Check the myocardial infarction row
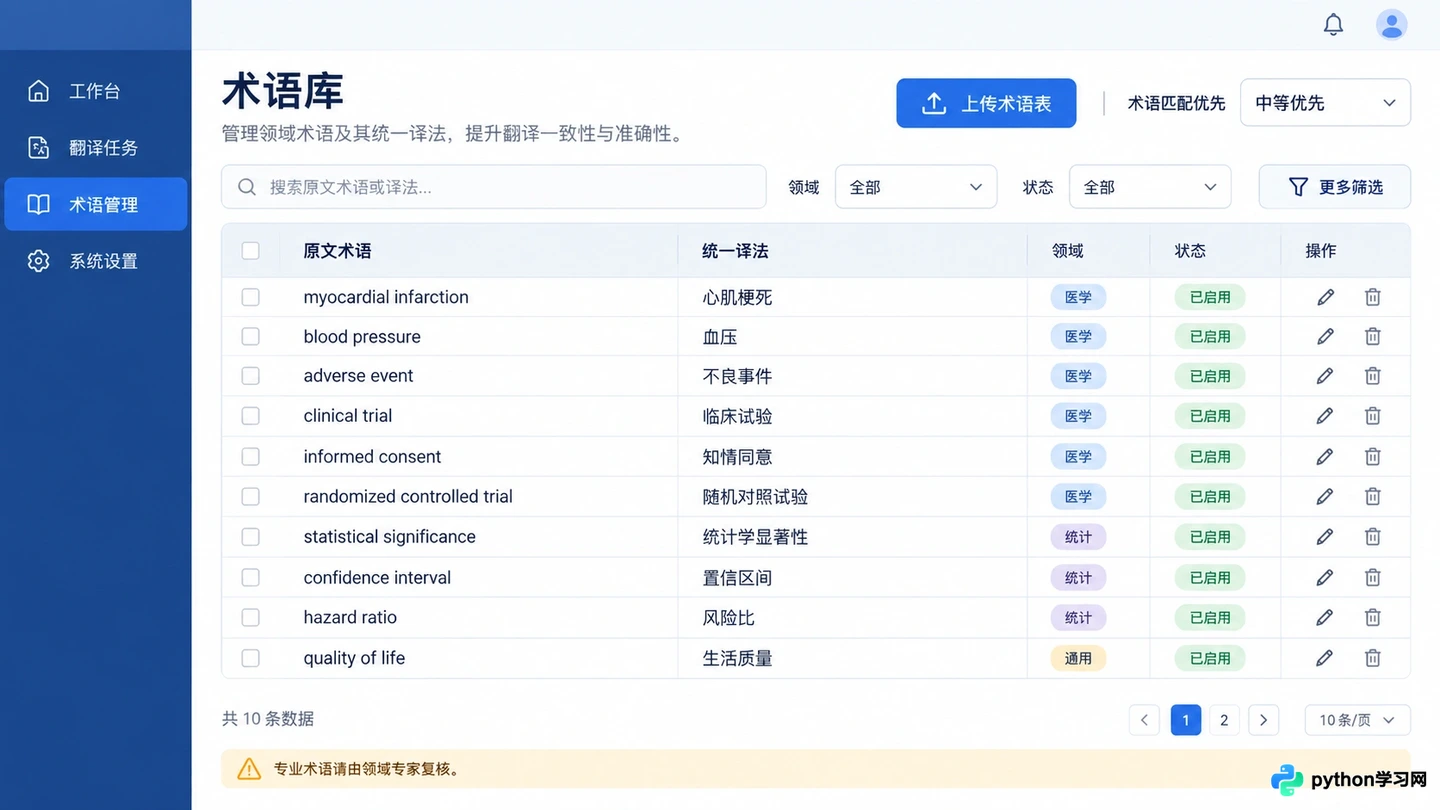Screen dimensions: 1440x810 pyautogui.click(x=251, y=297)
